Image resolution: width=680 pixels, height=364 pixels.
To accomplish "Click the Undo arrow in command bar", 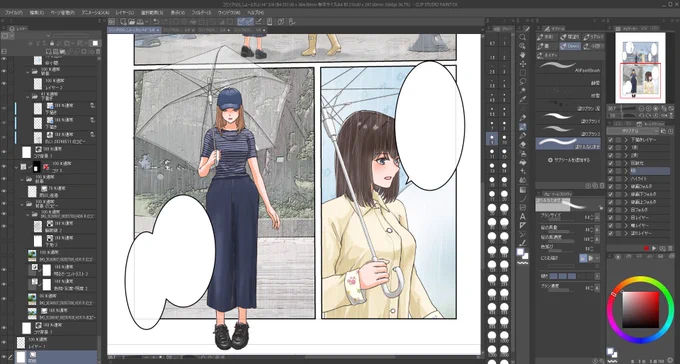I will 156,21.
